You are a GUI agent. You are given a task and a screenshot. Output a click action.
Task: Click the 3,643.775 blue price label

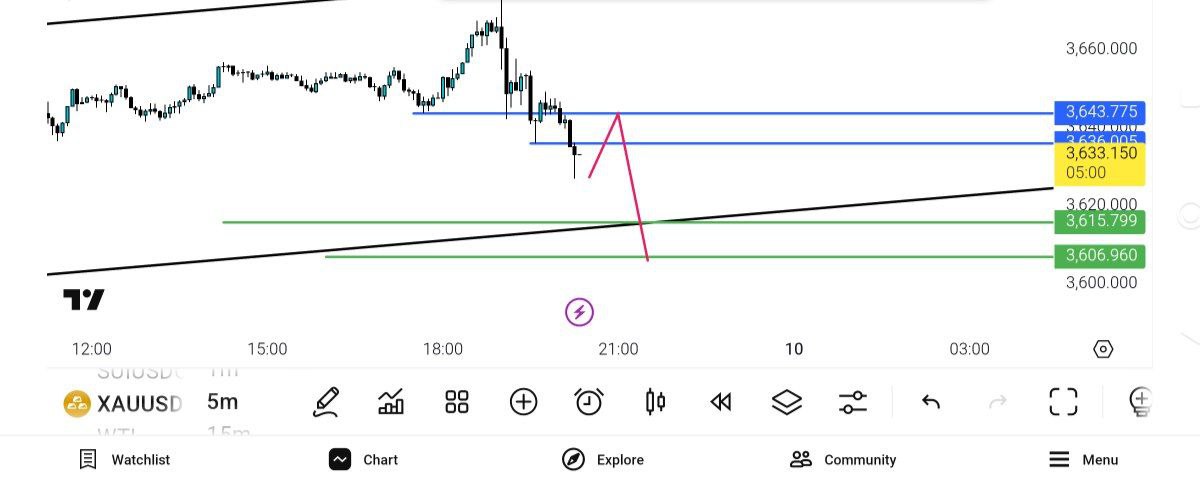point(1099,112)
